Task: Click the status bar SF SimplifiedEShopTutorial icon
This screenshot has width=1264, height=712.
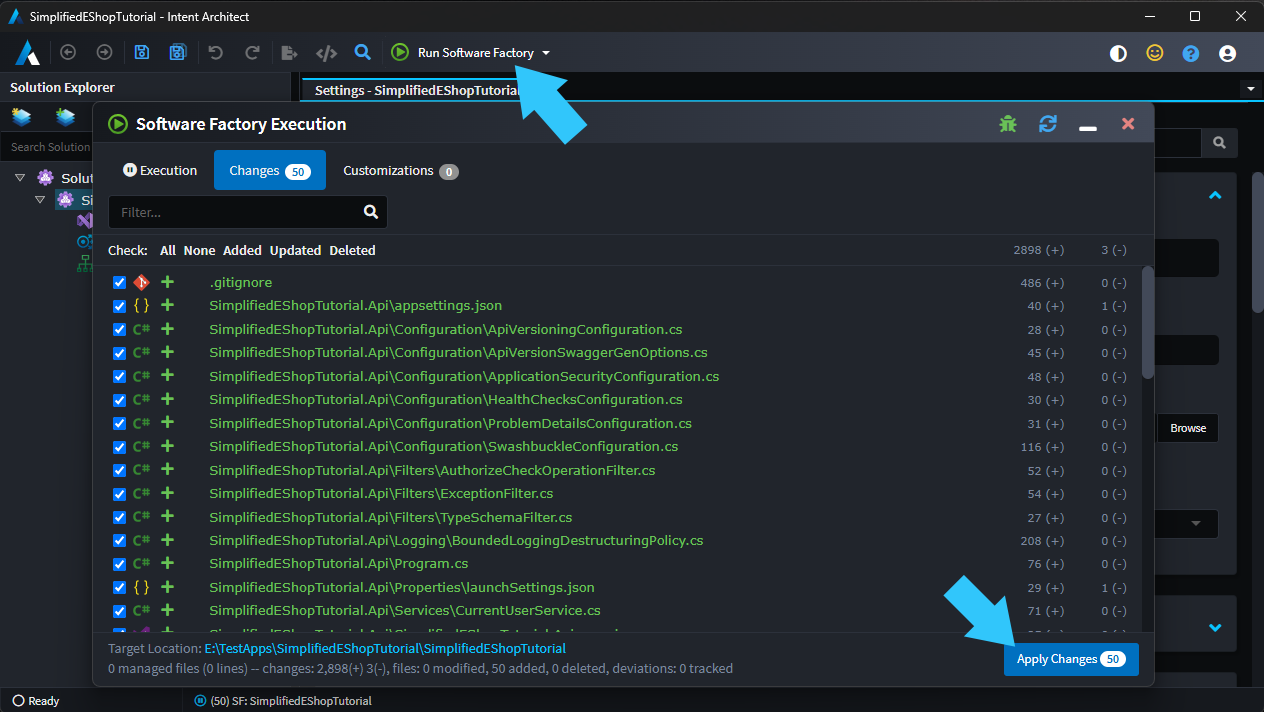Action: pyautogui.click(x=200, y=701)
